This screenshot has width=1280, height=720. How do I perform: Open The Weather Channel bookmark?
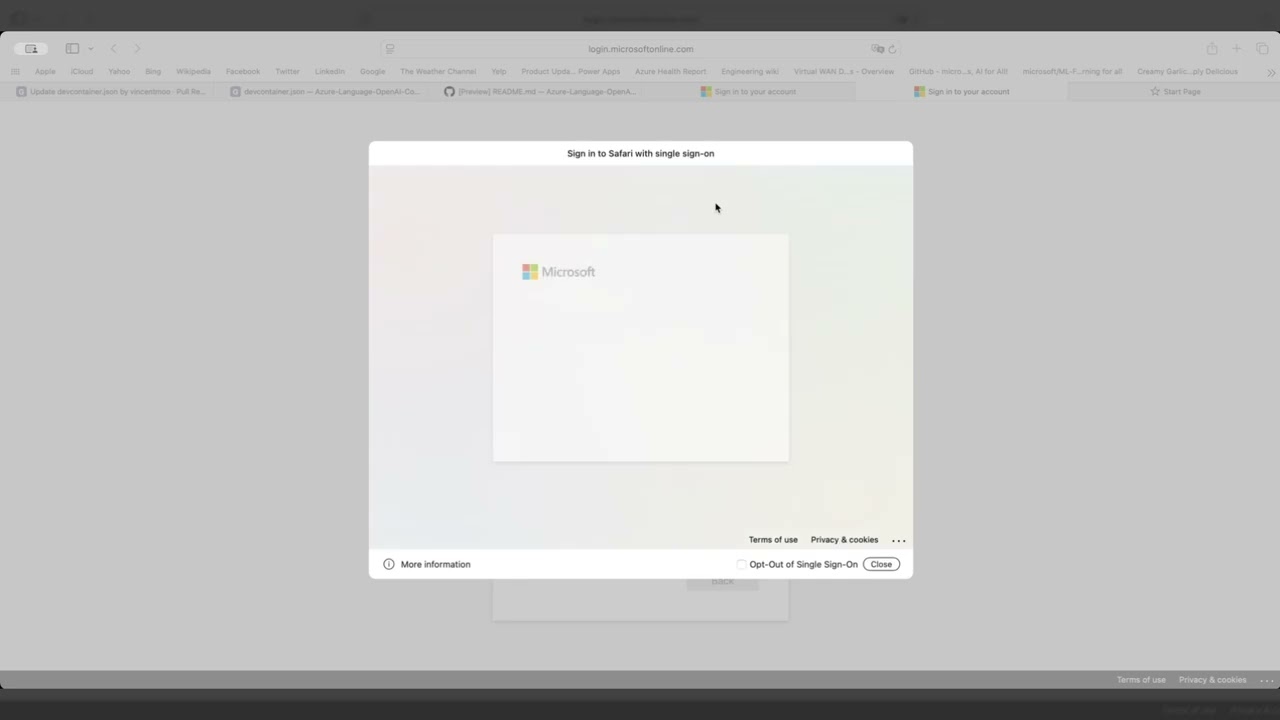438,71
